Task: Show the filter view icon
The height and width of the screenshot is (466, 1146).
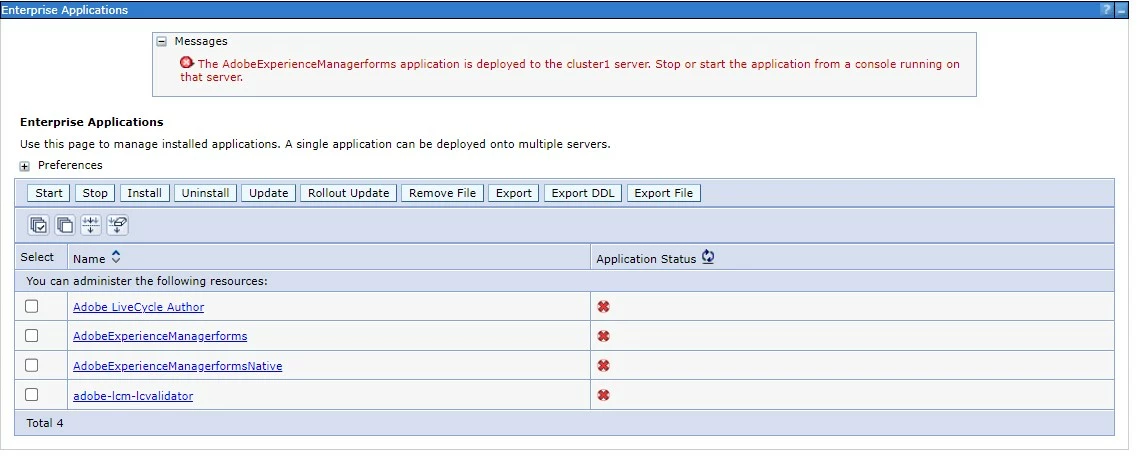Action: [91, 225]
